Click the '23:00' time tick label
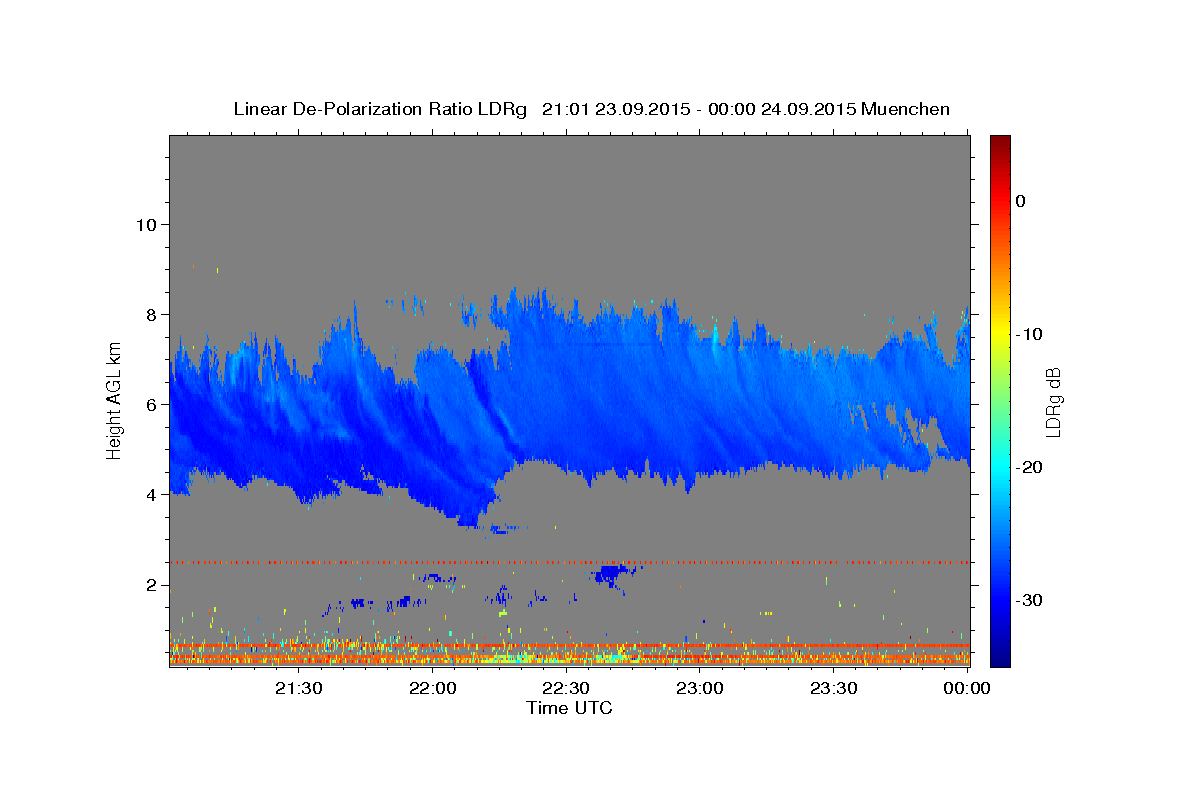Screen dimensions: 1200x800 pos(700,688)
